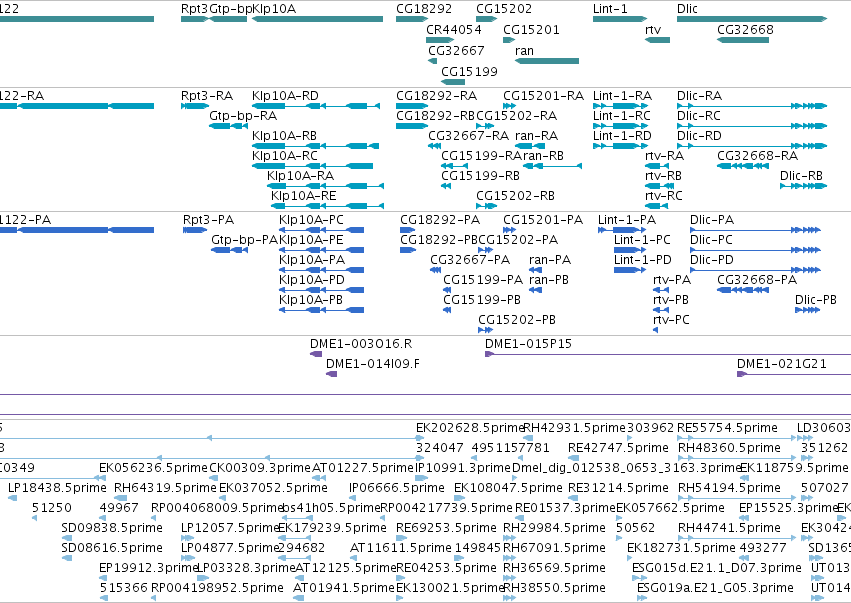
Task: Select EST RH29984.5prime
Action: point(510,538)
